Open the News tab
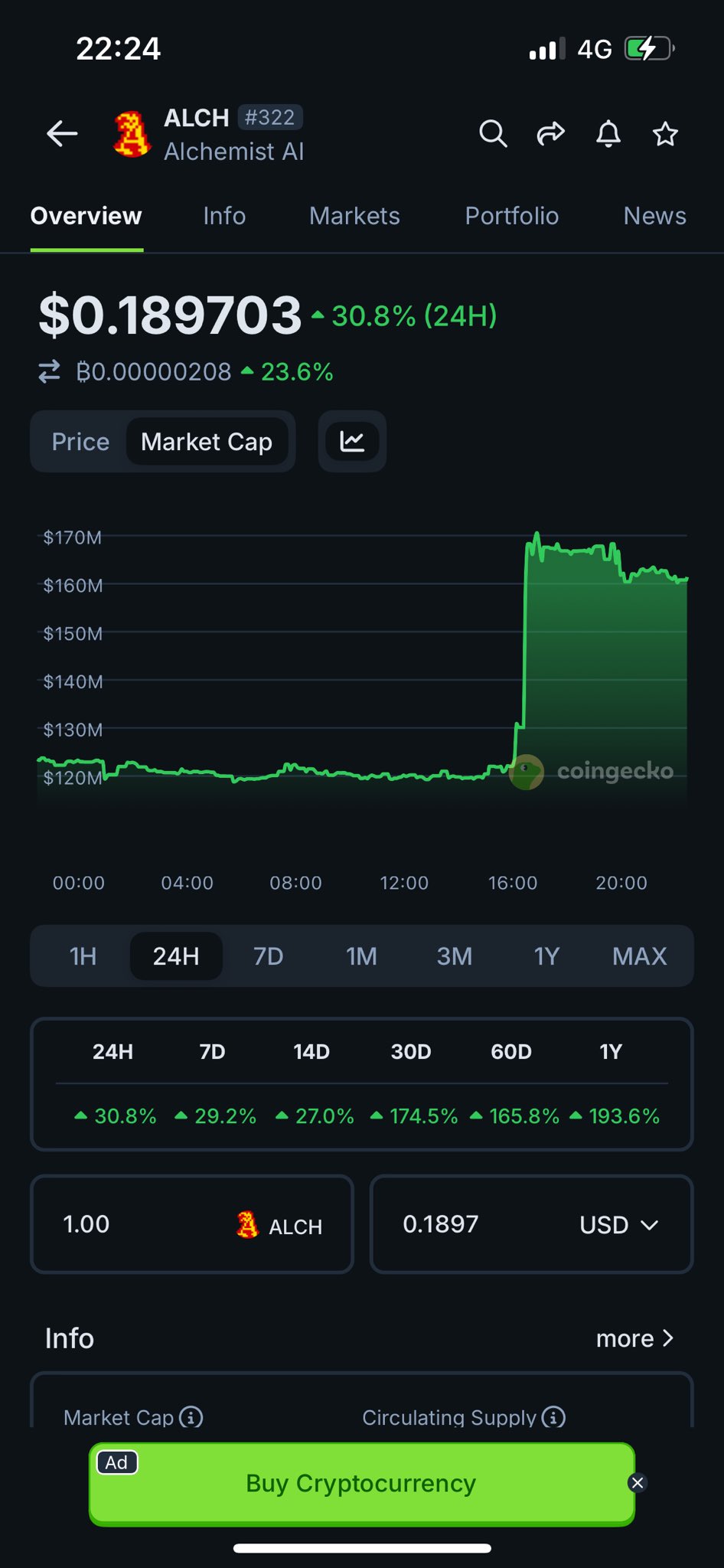 pos(654,216)
